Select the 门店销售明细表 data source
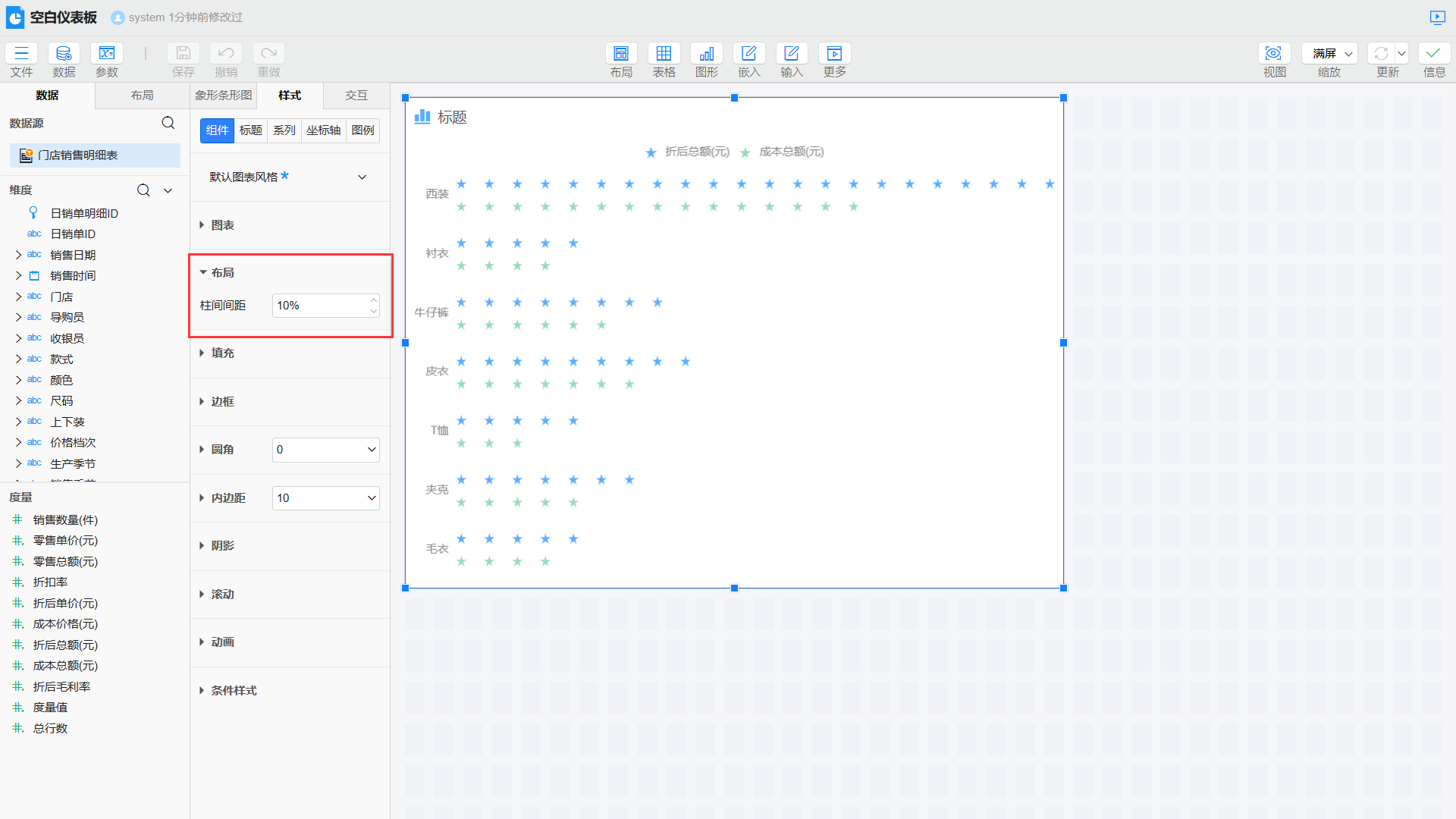Screen dimensions: 1456x819 tap(78, 155)
